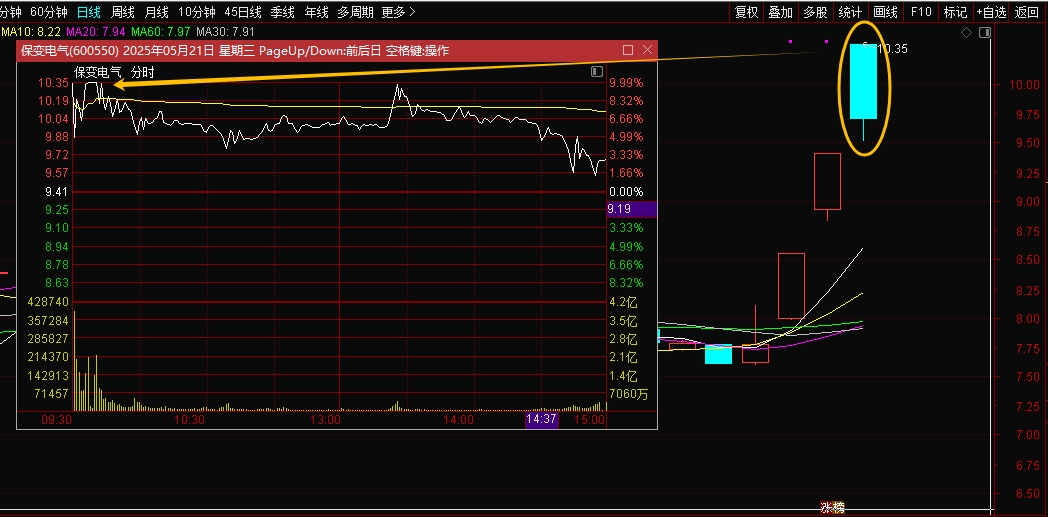Click the MA60: 7.97 indicator label

pos(161,31)
